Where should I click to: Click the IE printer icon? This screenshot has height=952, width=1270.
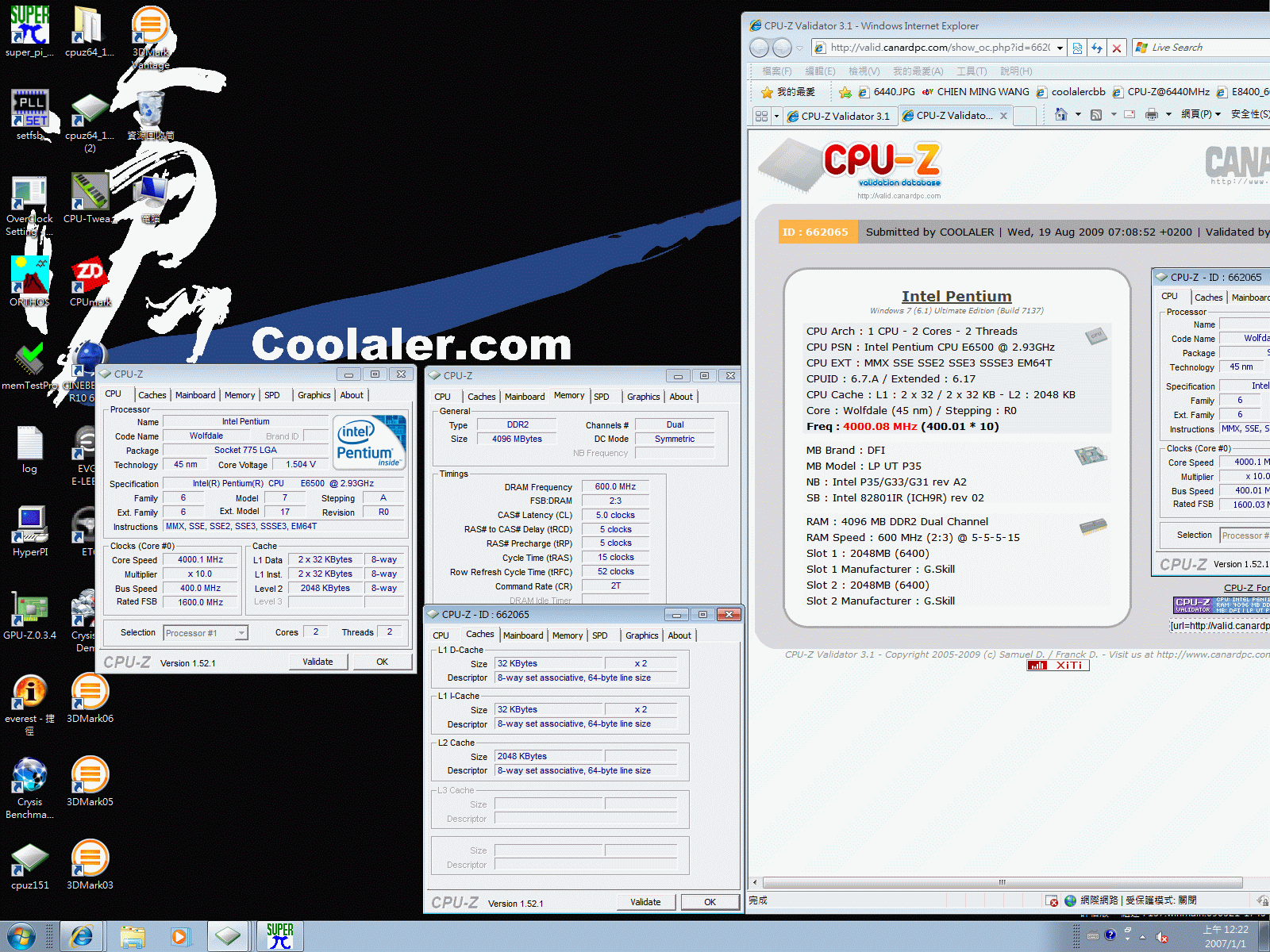pos(1152,114)
